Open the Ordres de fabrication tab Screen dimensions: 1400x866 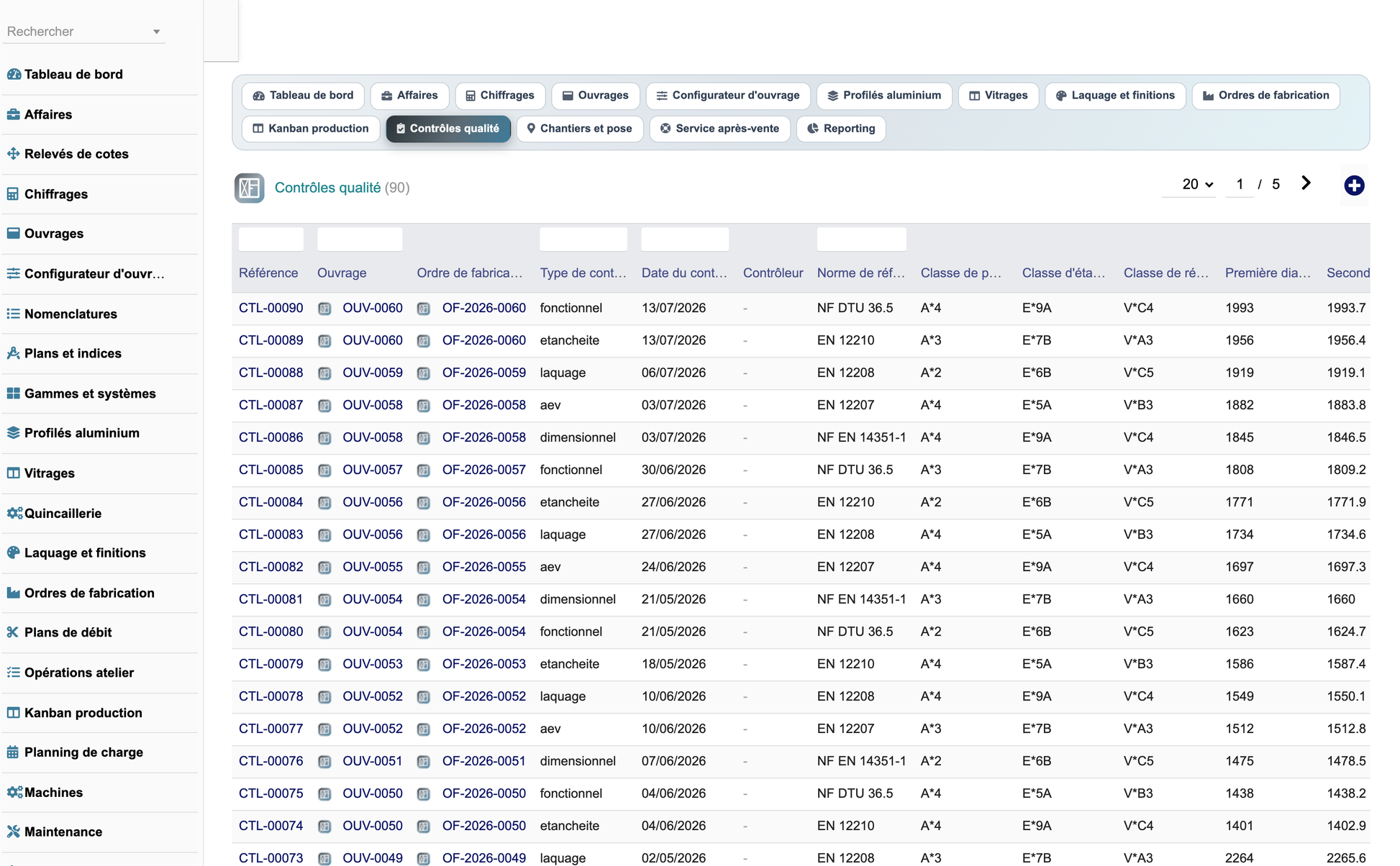coord(1266,96)
